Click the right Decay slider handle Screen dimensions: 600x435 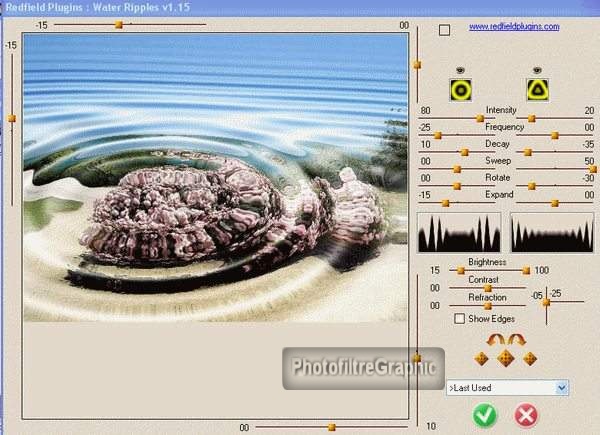click(528, 152)
